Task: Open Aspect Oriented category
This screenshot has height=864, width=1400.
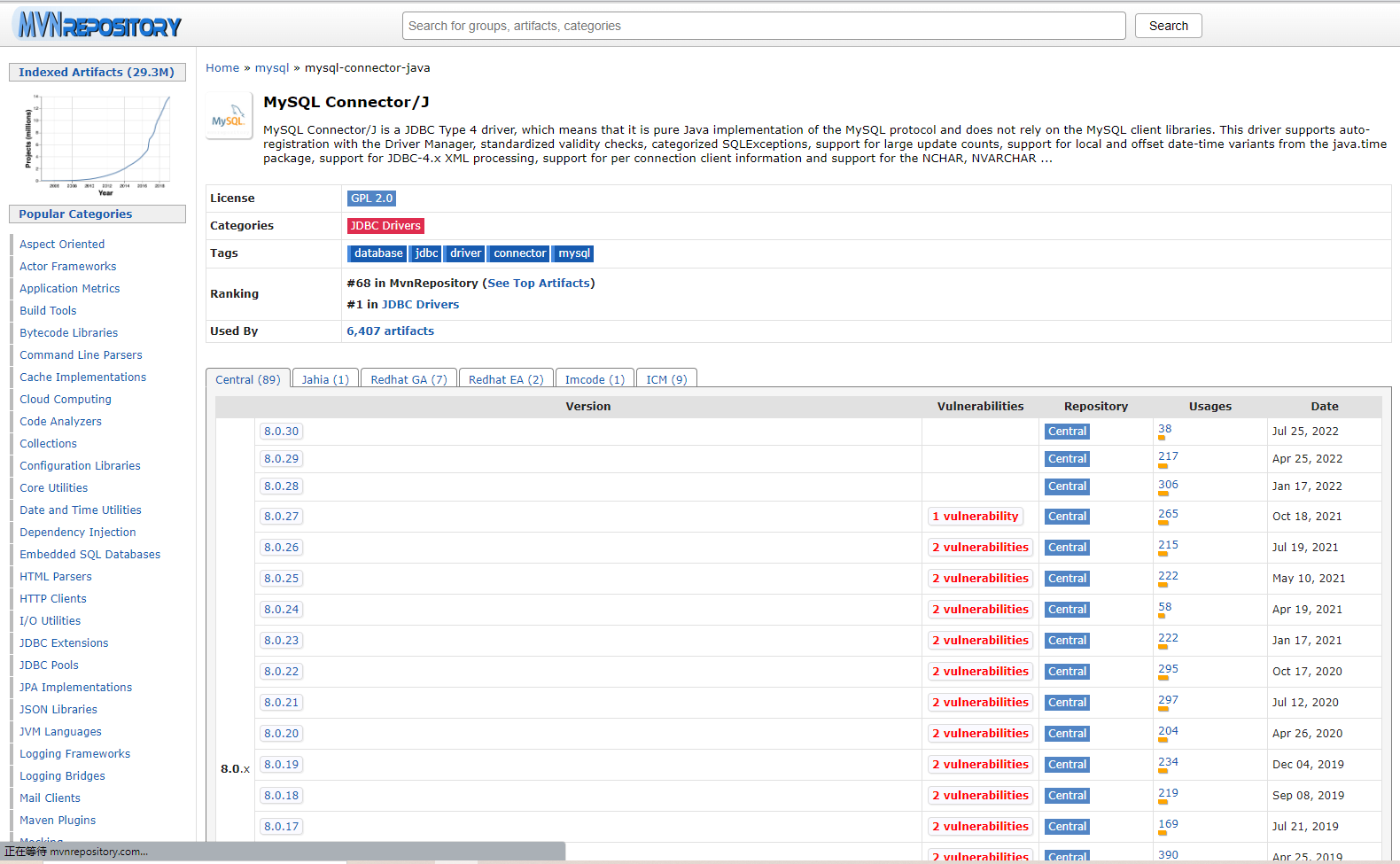Action: (62, 245)
